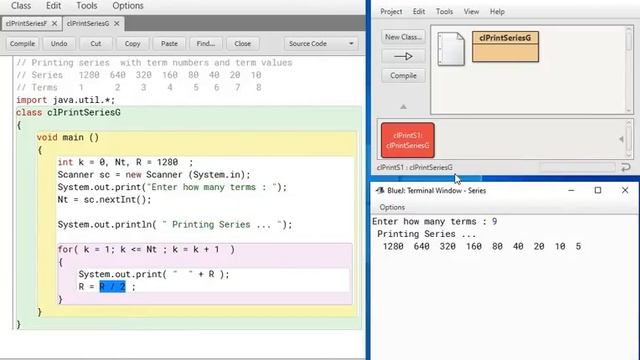Viewport: 640px width, 360px height.
Task: Click the object bench left arrow
Action: [621, 140]
